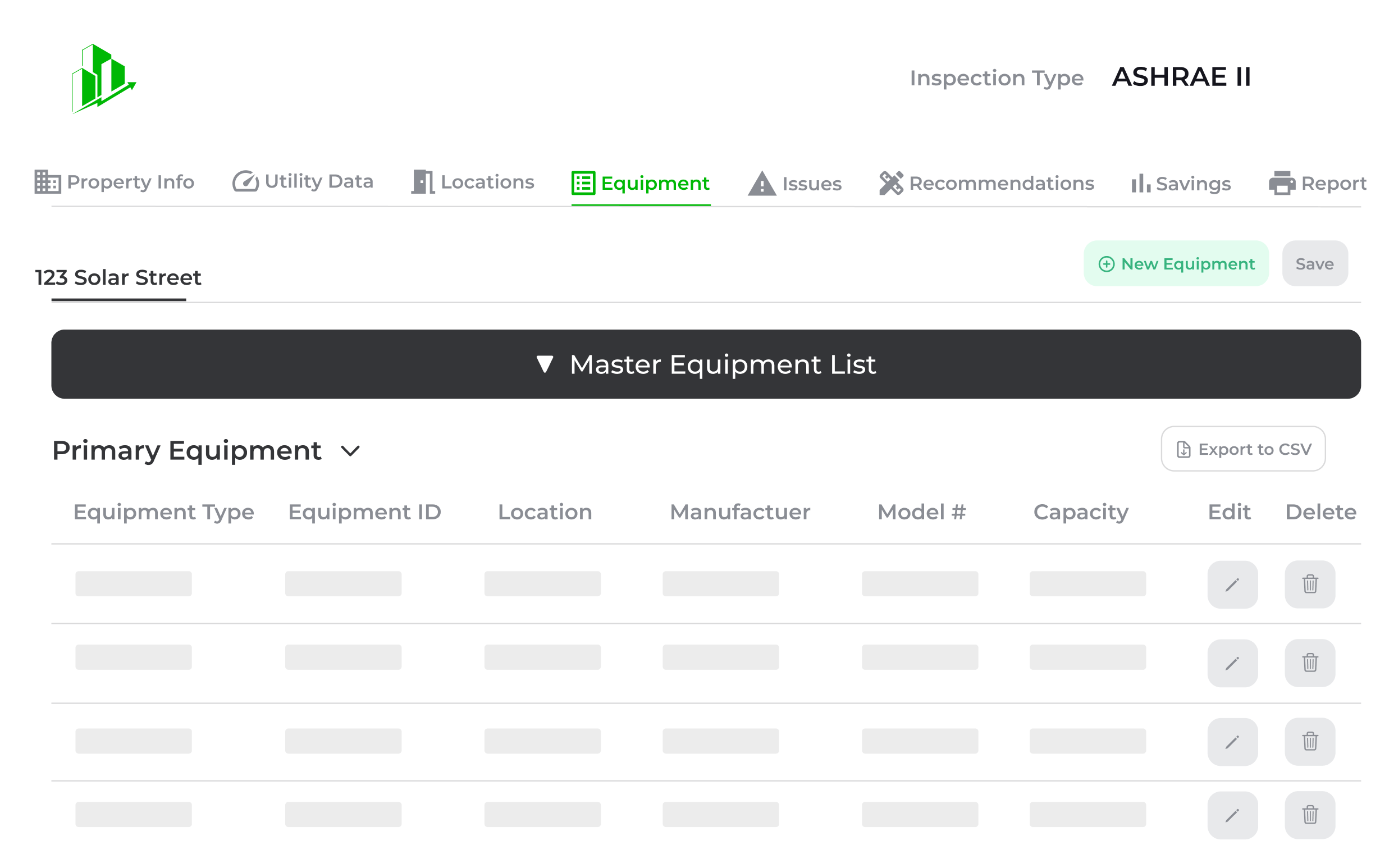
Task: Edit the fourth equipment row
Action: pos(1232,815)
